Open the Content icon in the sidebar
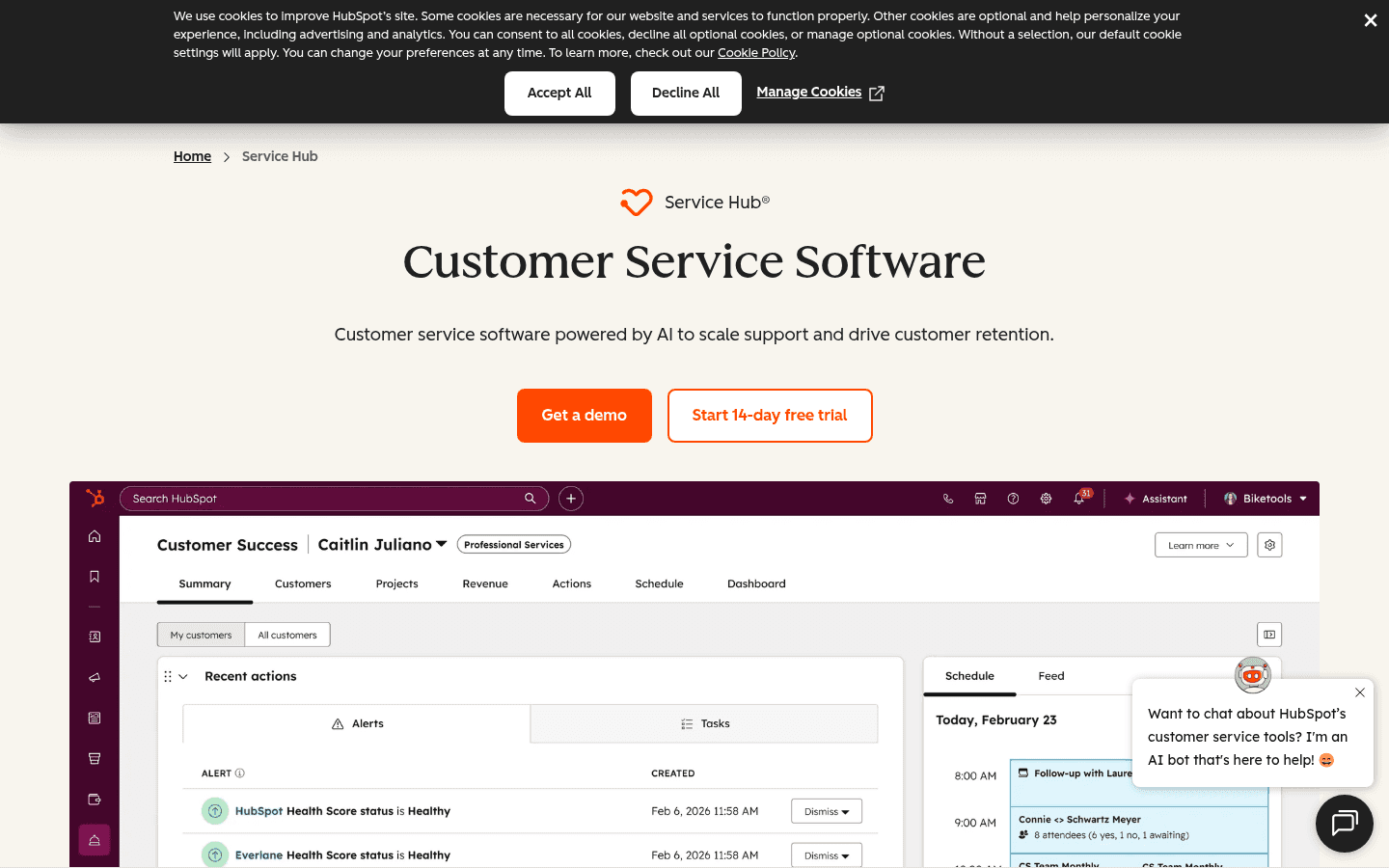Viewport: 1389px width, 868px height. (95, 718)
